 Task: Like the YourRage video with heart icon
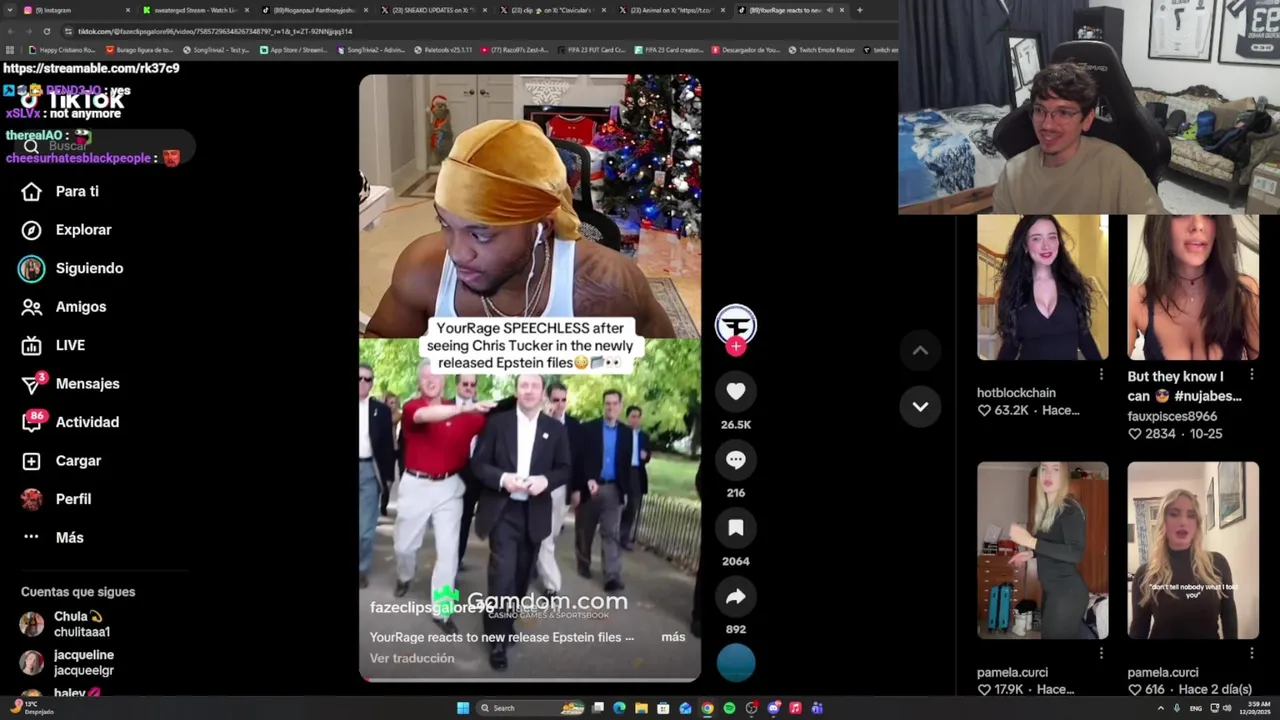coord(736,392)
